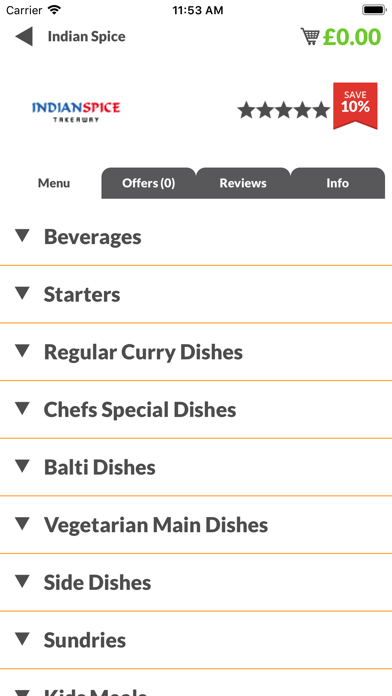This screenshot has height=696, width=392.
Task: Tap the back arrow icon
Action: (x=24, y=36)
